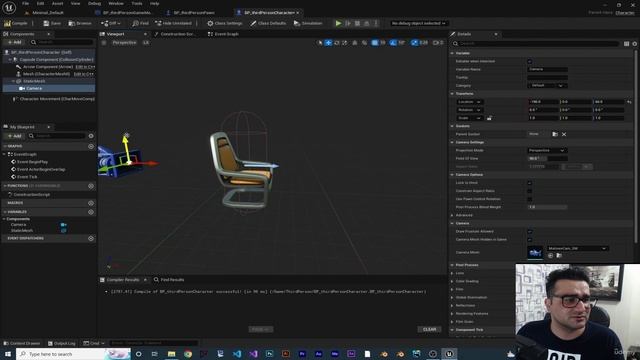640x360 pixels.
Task: Open the File menu
Action: point(26,3)
